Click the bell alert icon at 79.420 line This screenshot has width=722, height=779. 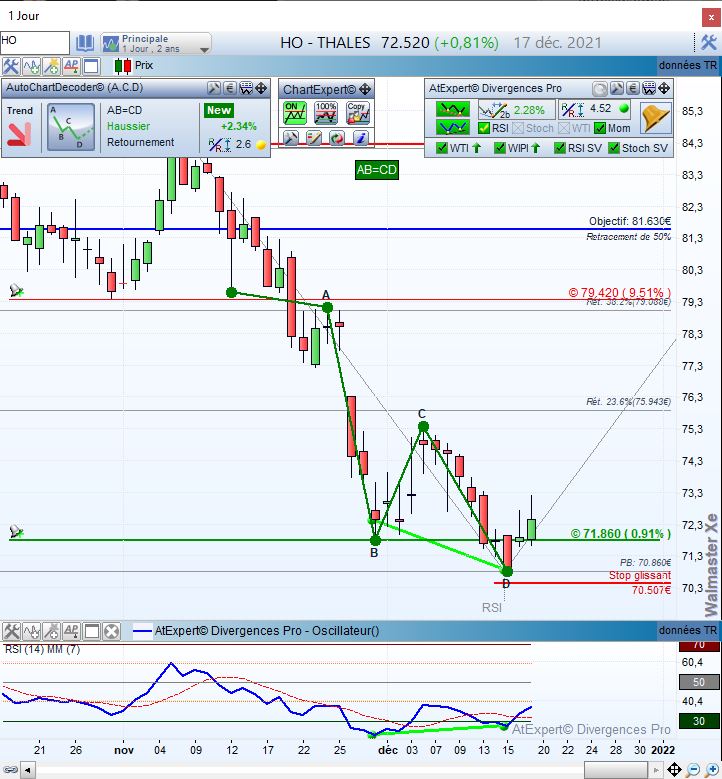click(x=16, y=290)
